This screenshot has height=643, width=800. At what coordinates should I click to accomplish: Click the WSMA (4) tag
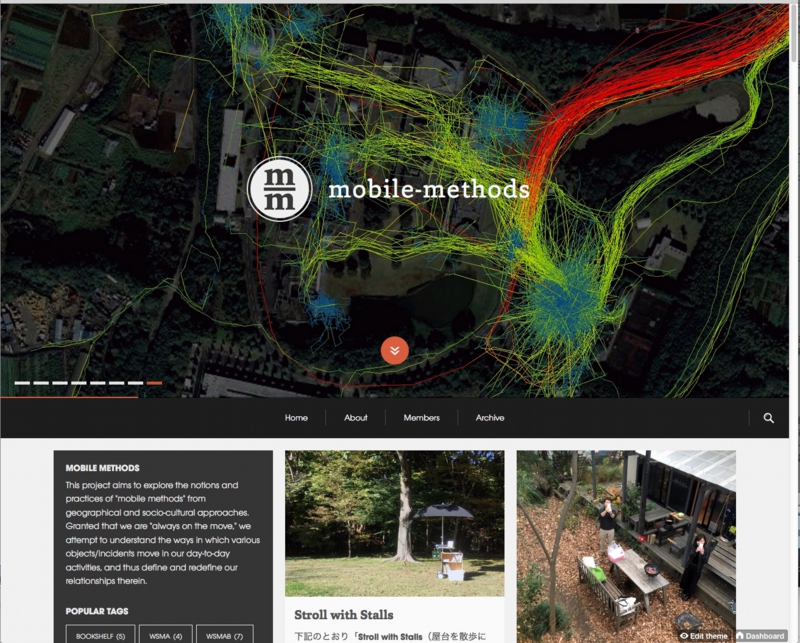point(165,636)
